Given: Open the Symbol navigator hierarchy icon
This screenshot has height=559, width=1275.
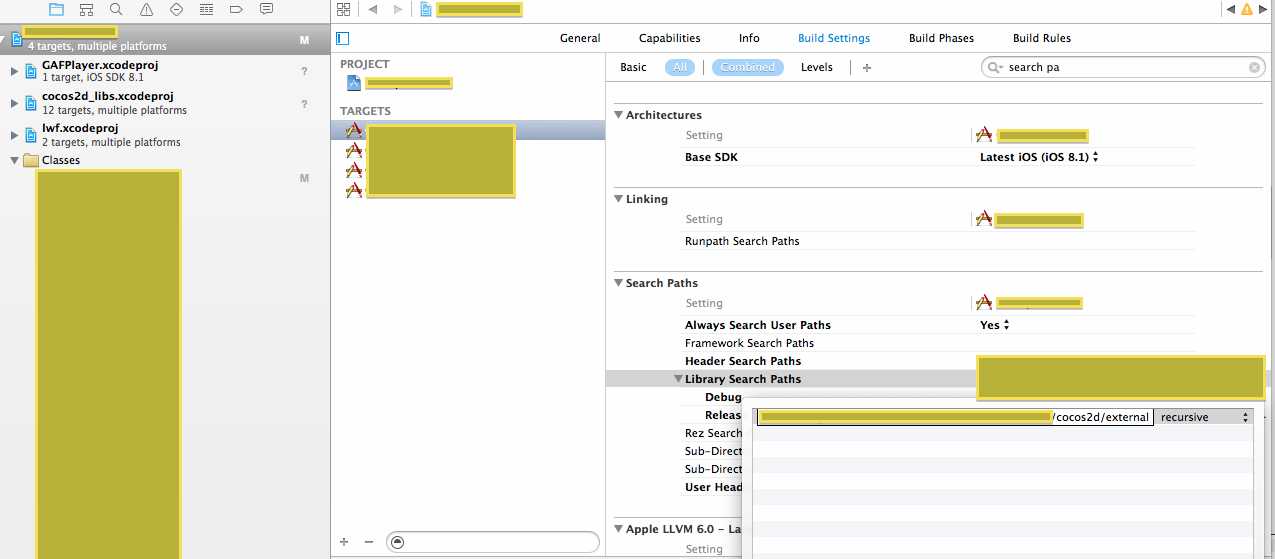Looking at the screenshot, I should coord(86,9).
